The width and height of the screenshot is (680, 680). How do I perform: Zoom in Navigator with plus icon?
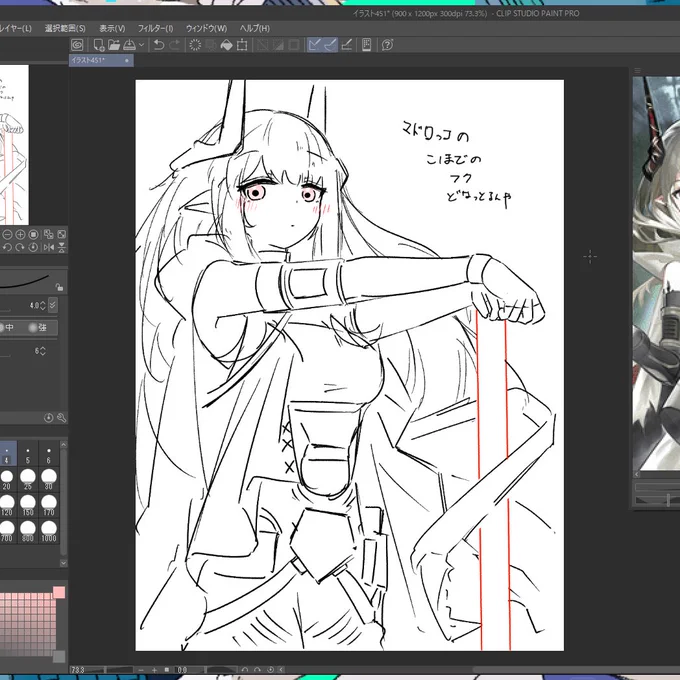20,235
